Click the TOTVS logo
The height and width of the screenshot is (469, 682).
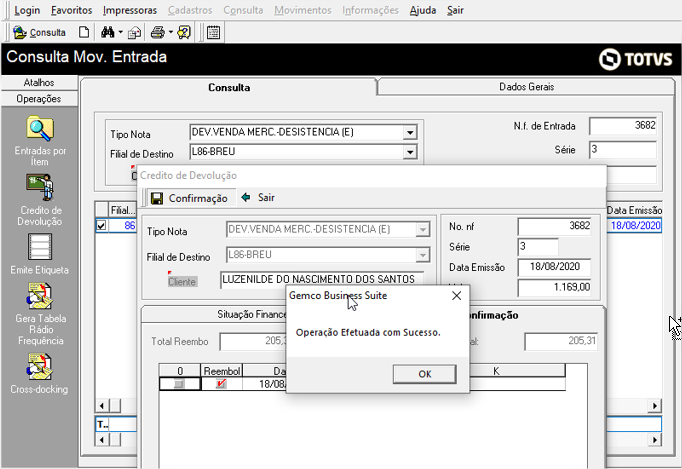click(635, 59)
